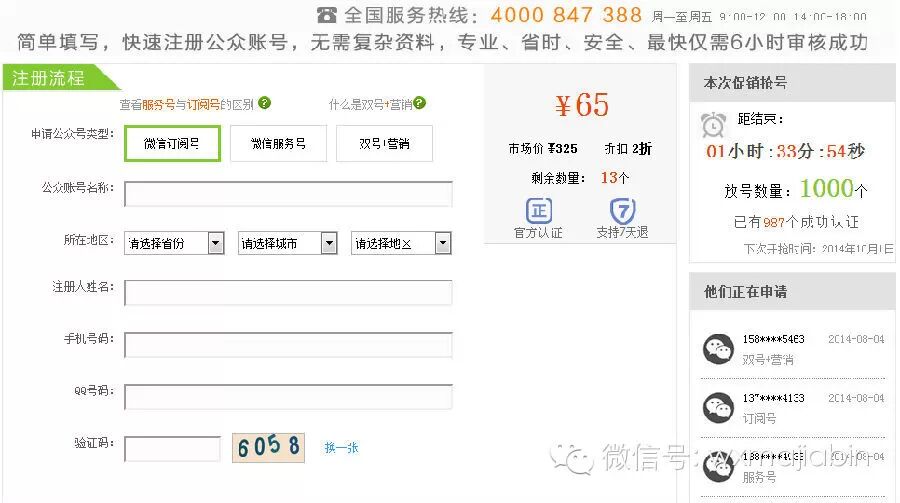
Task: Click the 申请公众号类型 field label
Action: tap(73, 134)
